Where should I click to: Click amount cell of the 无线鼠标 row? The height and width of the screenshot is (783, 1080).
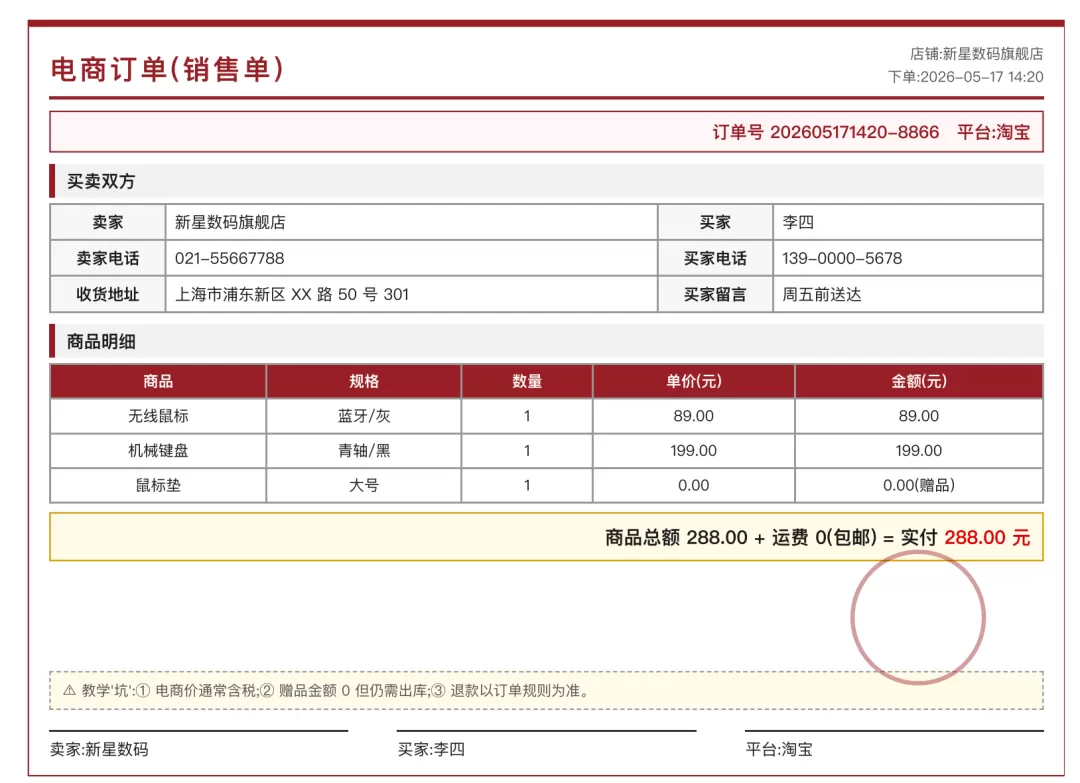pos(919,416)
